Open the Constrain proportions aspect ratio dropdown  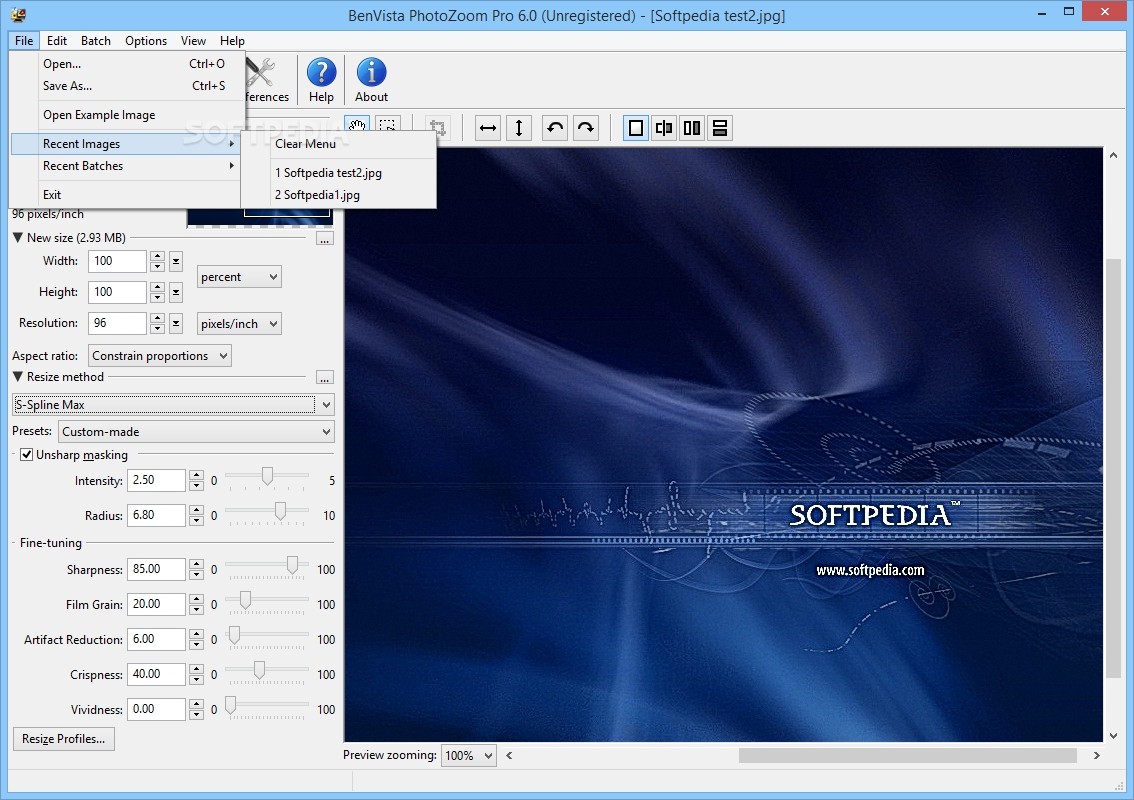click(160, 356)
